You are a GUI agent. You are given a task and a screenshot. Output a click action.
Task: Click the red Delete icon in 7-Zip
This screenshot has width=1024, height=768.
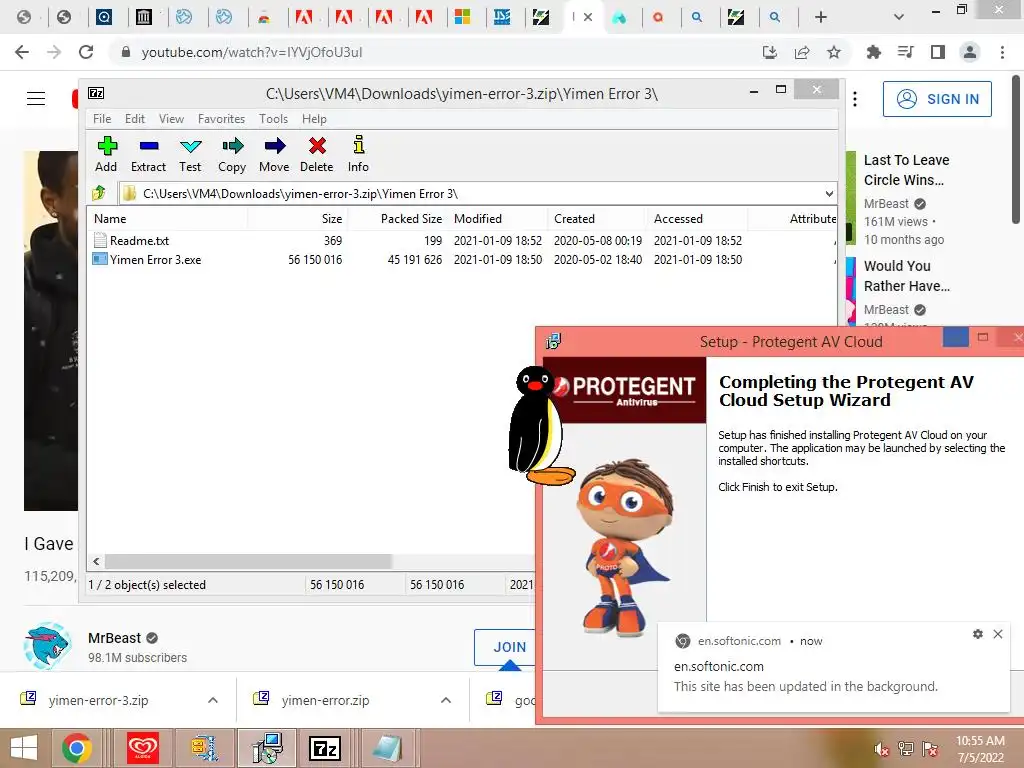point(317,154)
